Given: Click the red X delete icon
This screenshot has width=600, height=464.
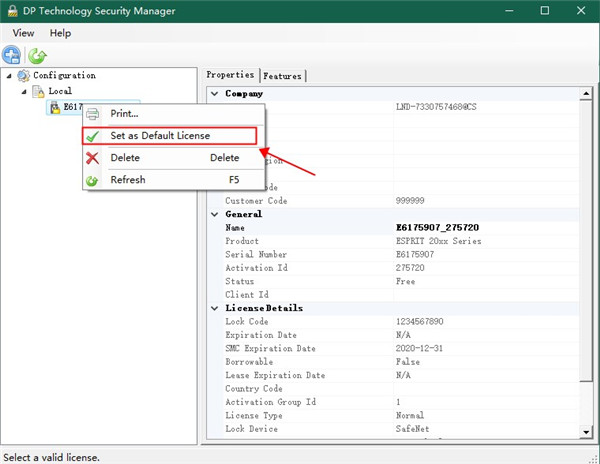Looking at the screenshot, I should (93, 158).
